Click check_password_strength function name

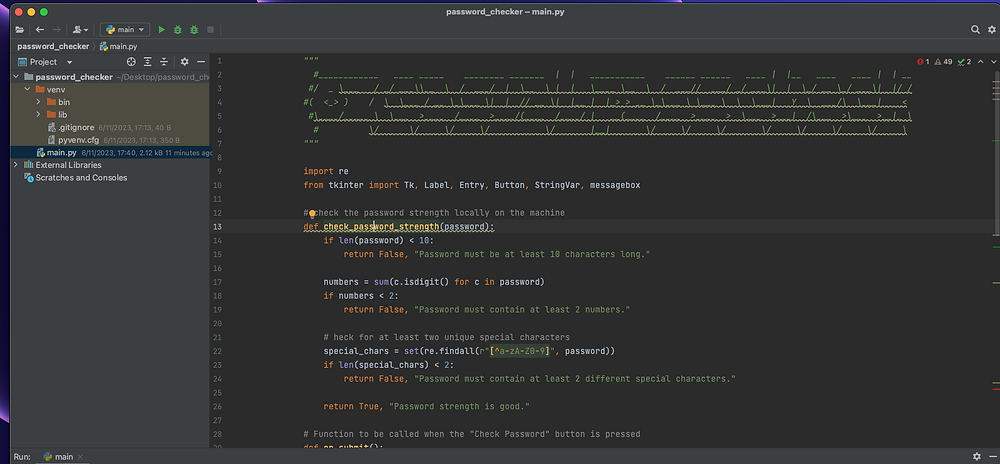point(381,227)
